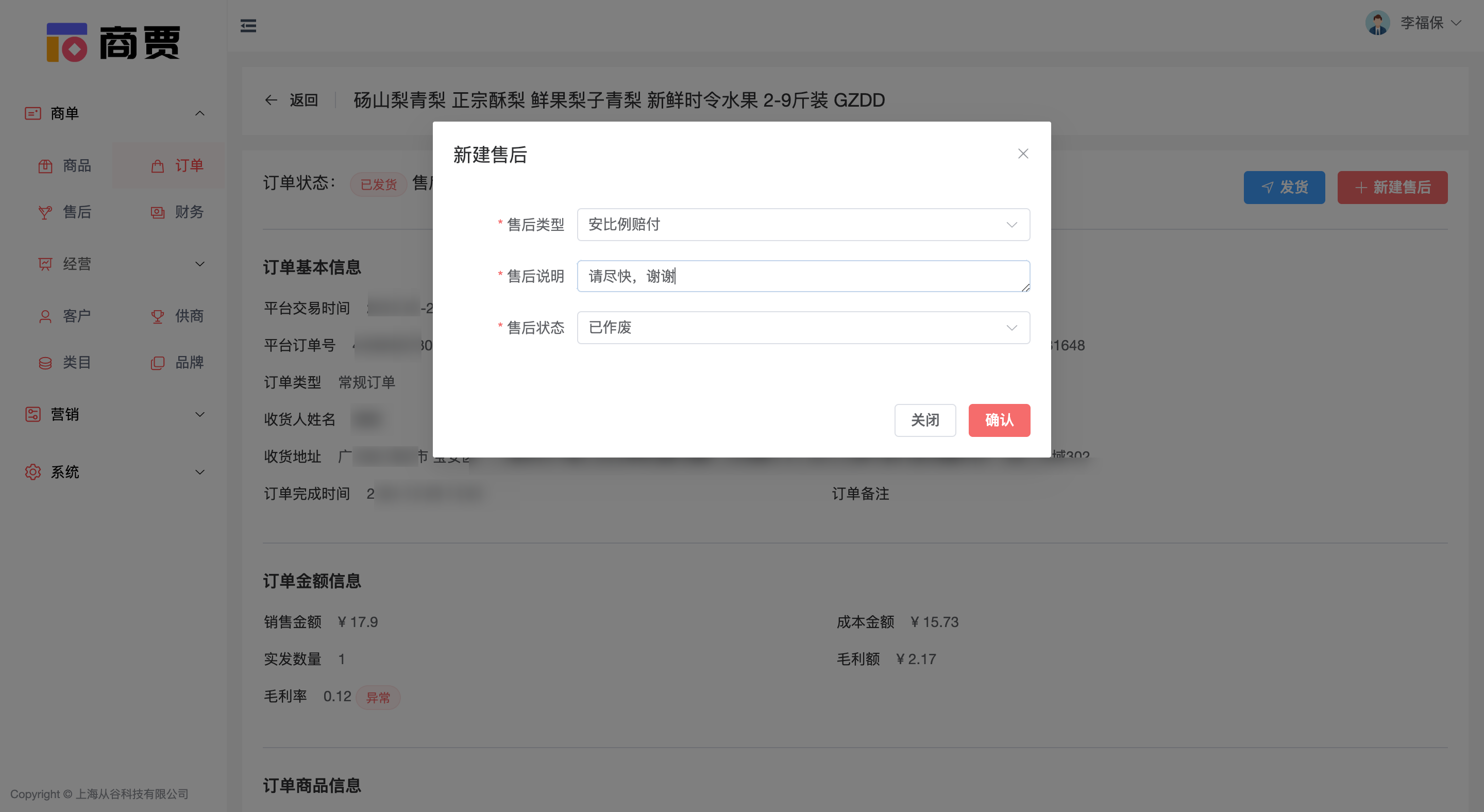The height and width of the screenshot is (812, 1484).
Task: Click inside the 售后说明 text field
Action: [x=803, y=276]
